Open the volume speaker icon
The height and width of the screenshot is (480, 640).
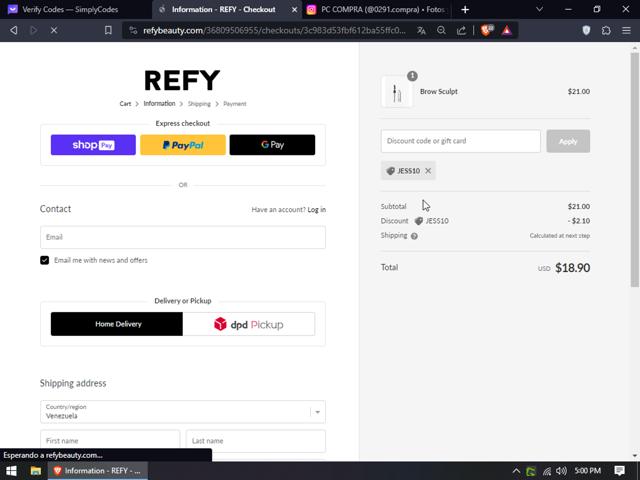click(x=562, y=471)
